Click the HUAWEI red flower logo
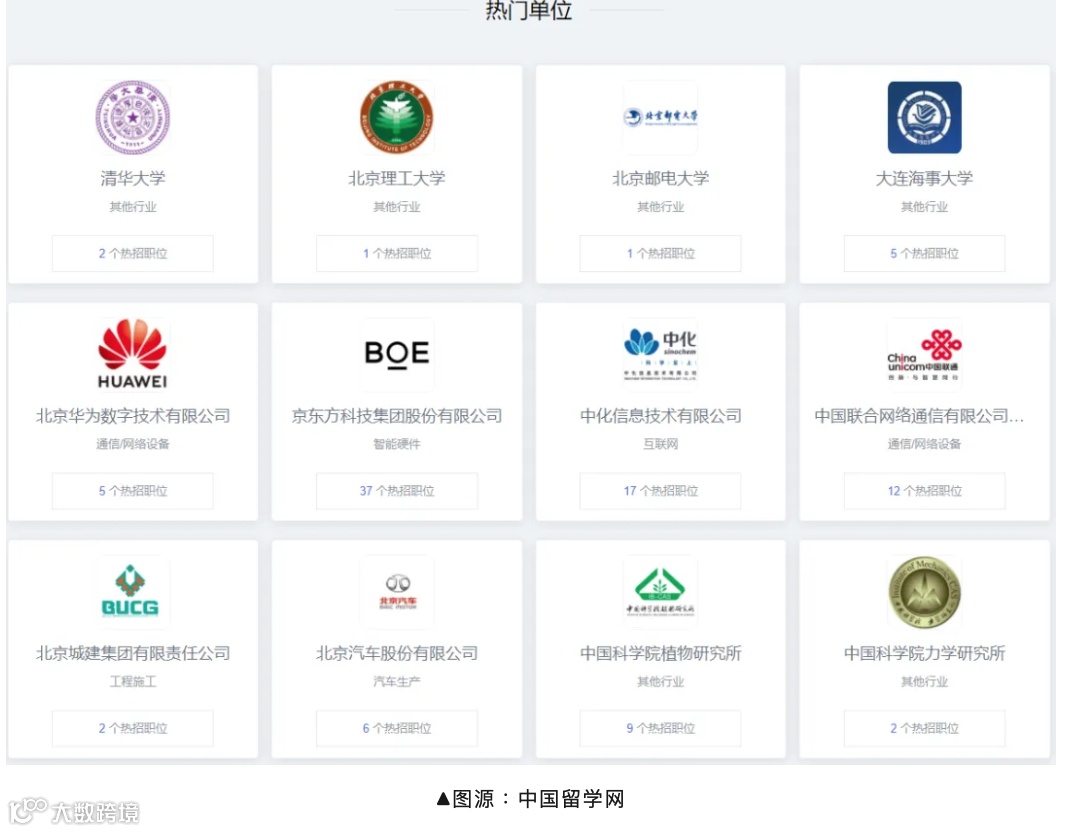Viewport: 1068px width, 832px height. (132, 354)
